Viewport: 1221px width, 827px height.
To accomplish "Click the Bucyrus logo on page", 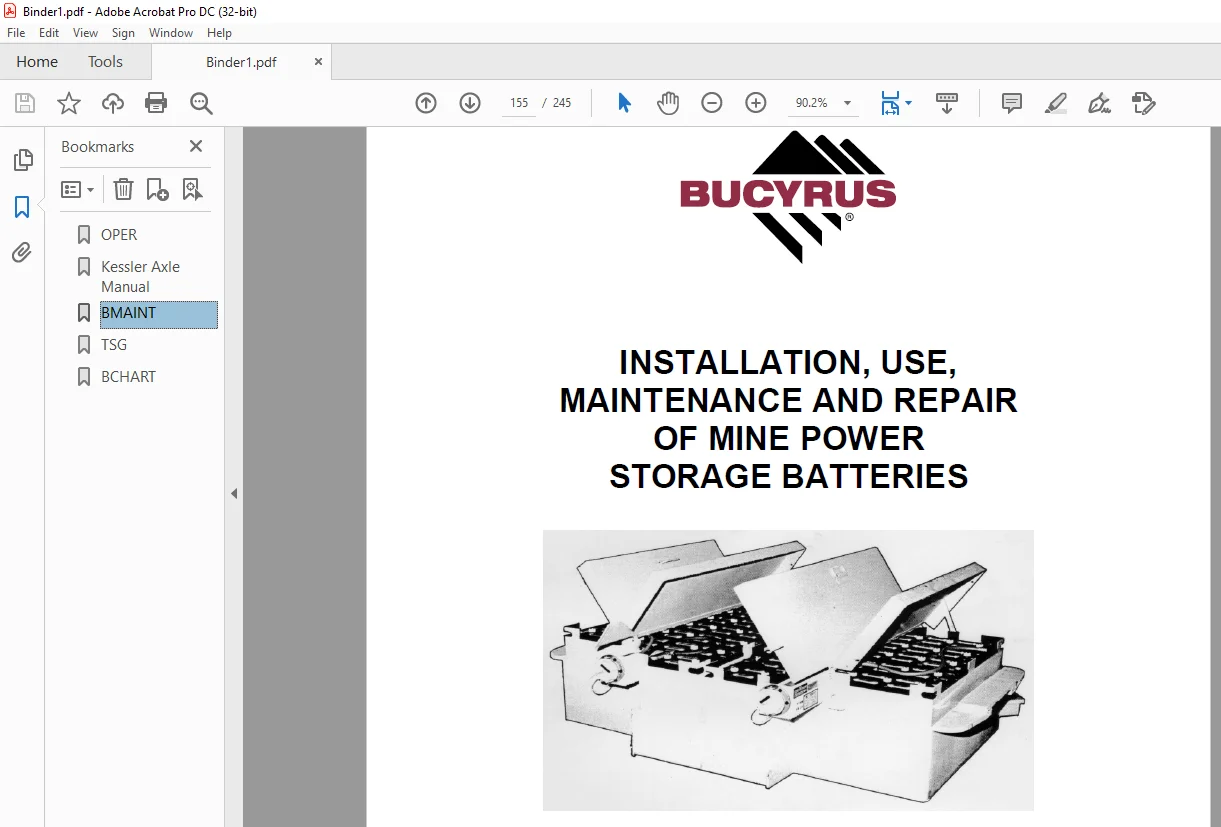I will click(788, 196).
